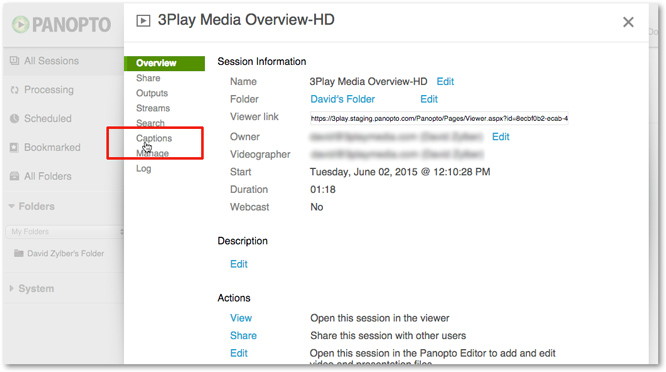This screenshot has width=666, height=372.
Task: Edit the session owner
Action: coord(500,137)
